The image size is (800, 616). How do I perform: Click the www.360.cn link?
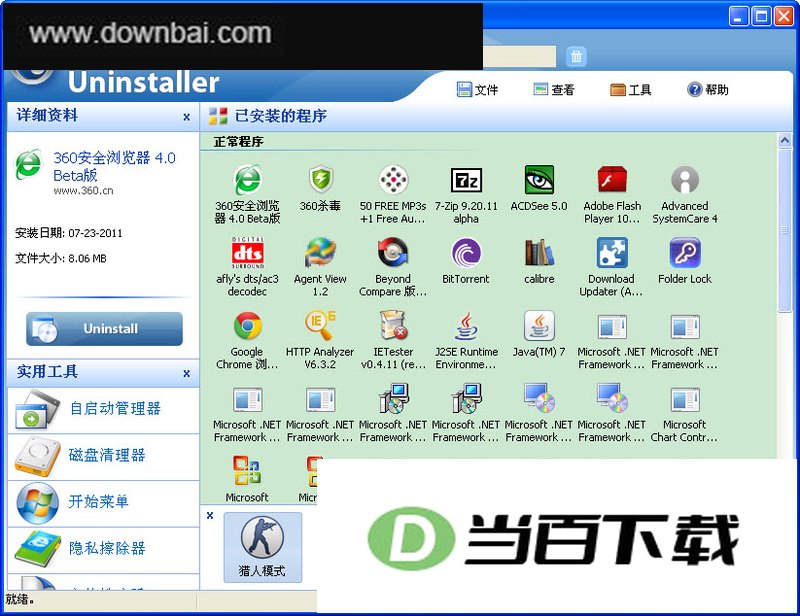(83, 191)
